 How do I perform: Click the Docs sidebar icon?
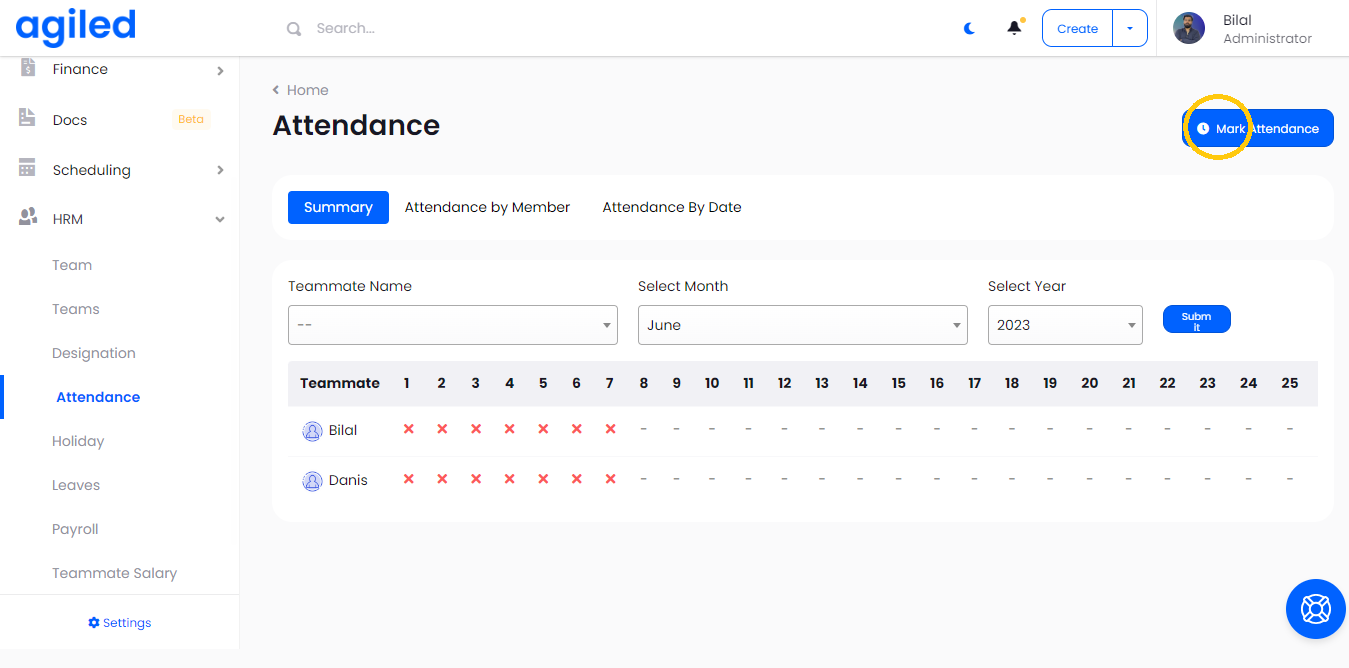pyautogui.click(x=27, y=119)
